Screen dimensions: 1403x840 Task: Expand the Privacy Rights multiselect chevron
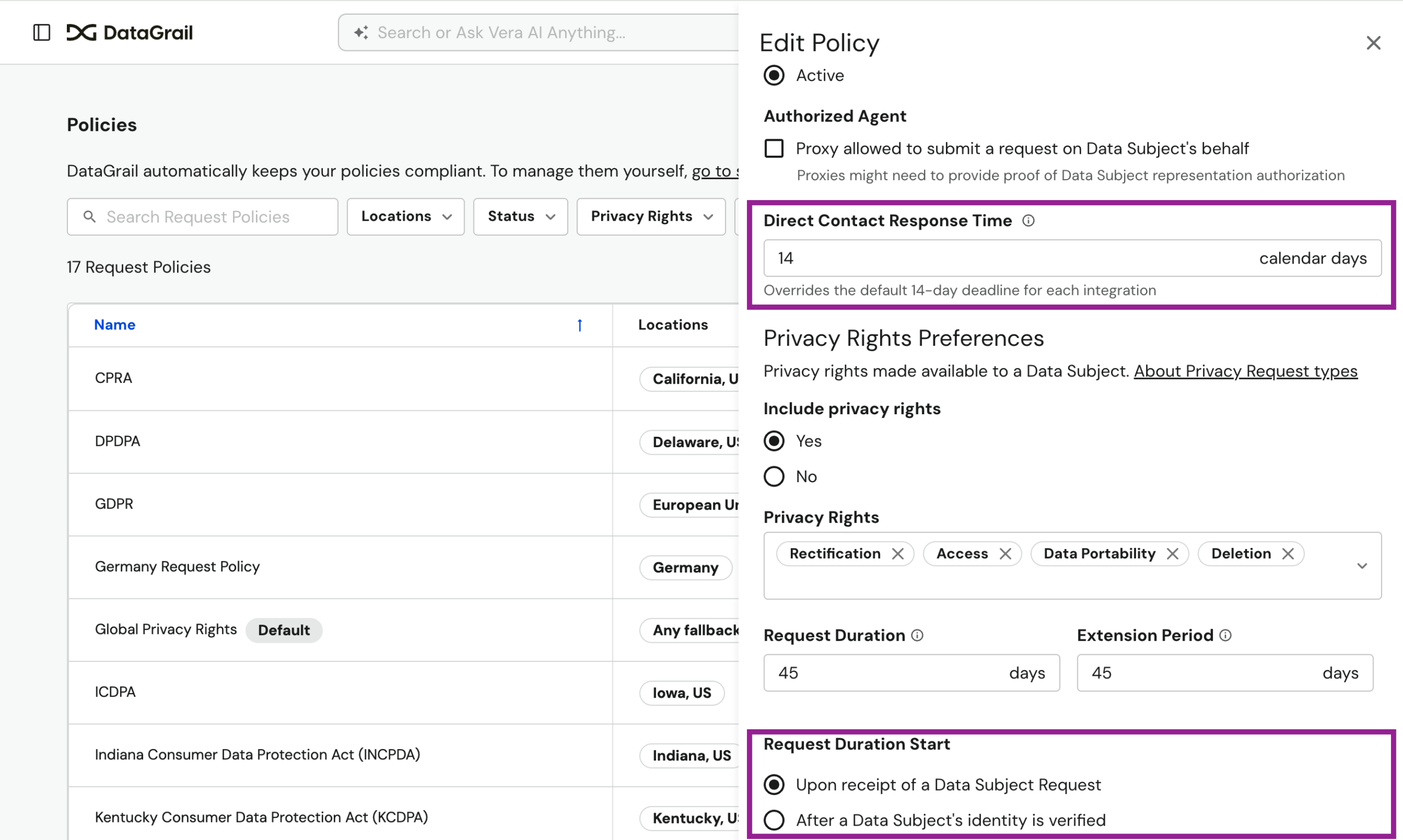(1362, 565)
